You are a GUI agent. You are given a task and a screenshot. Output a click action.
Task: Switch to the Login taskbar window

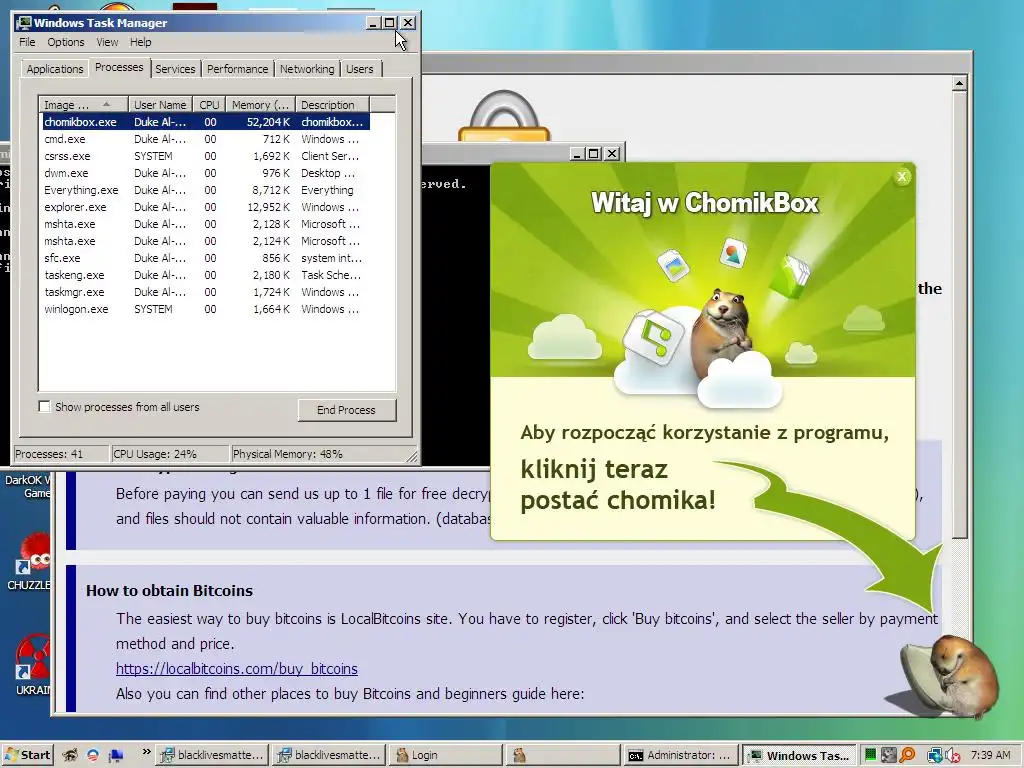(x=447, y=755)
